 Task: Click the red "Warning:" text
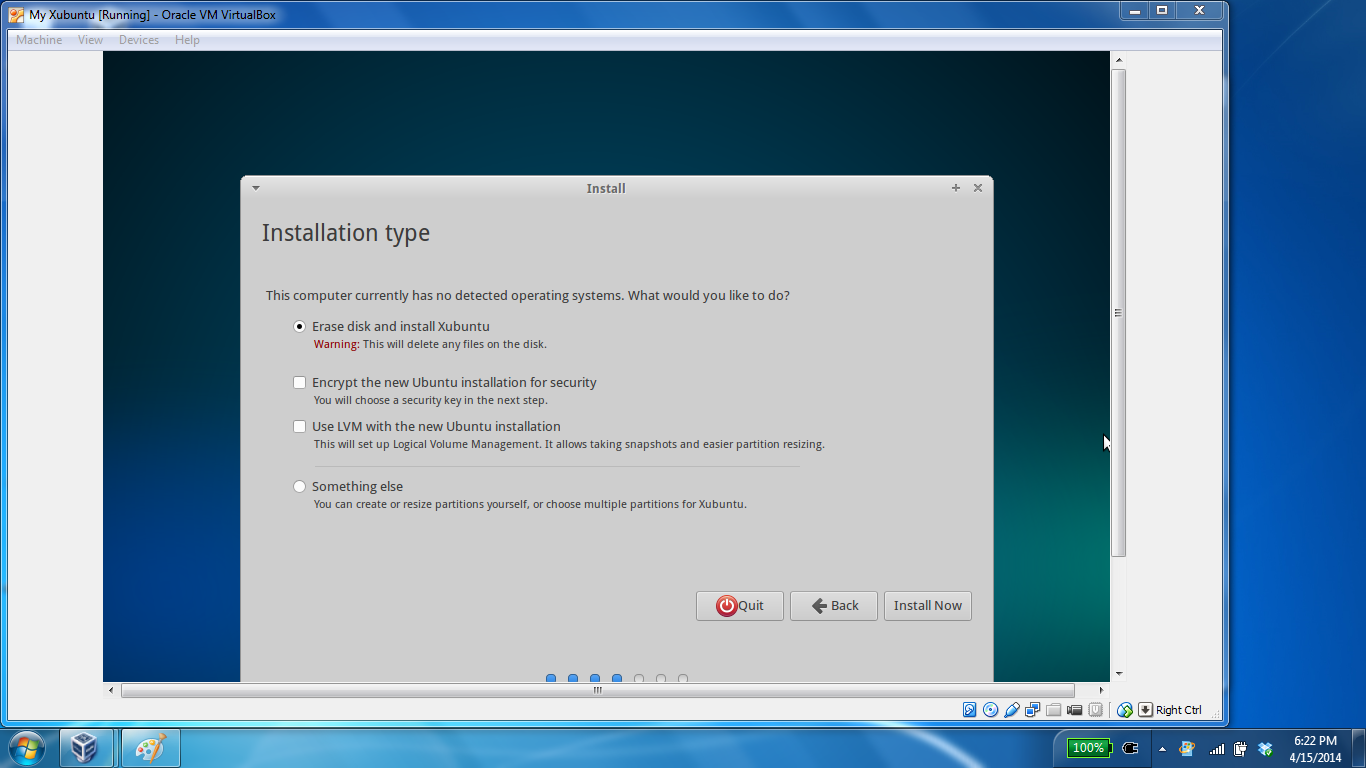click(336, 344)
